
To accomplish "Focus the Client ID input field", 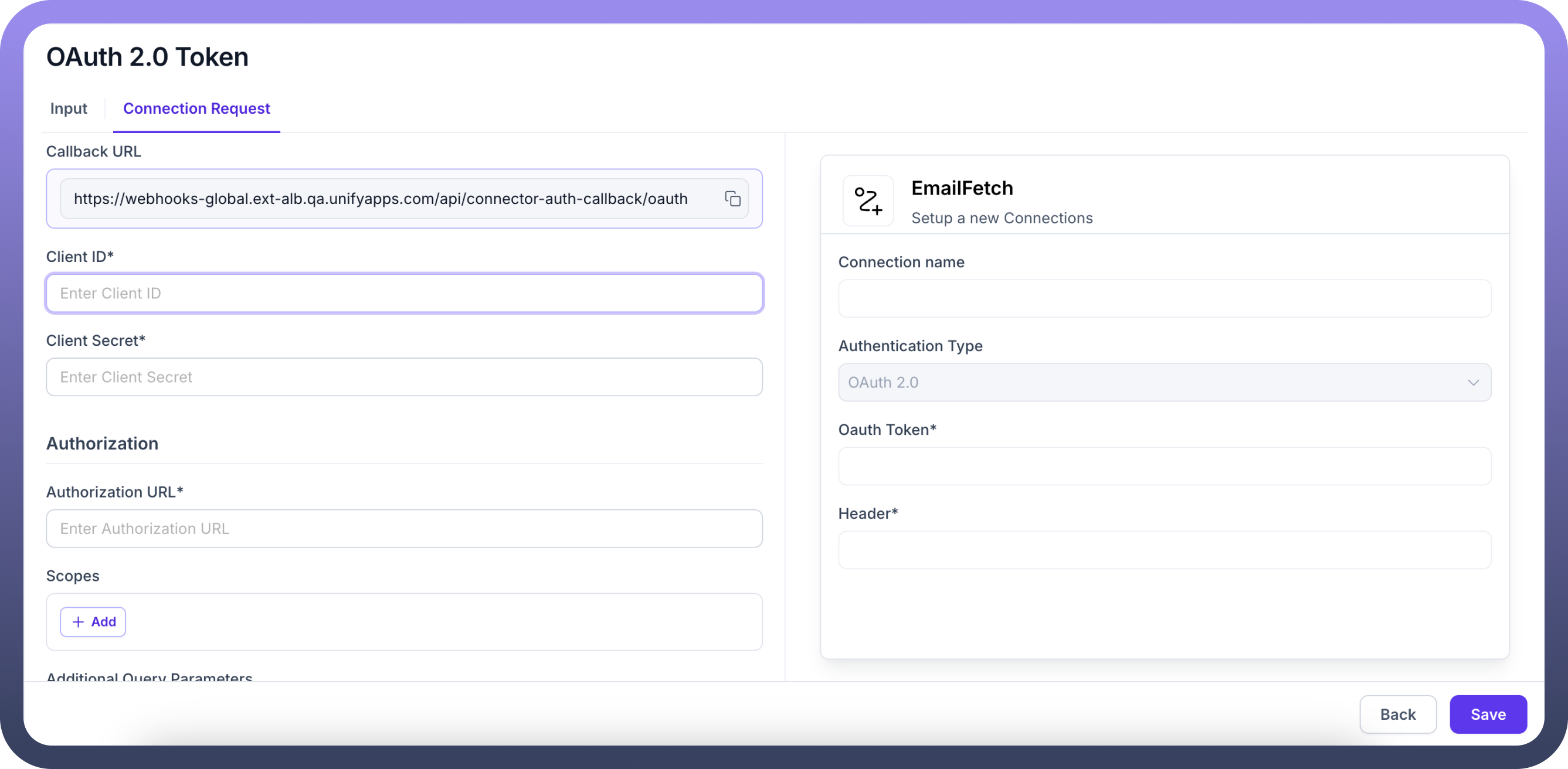I will [x=403, y=293].
